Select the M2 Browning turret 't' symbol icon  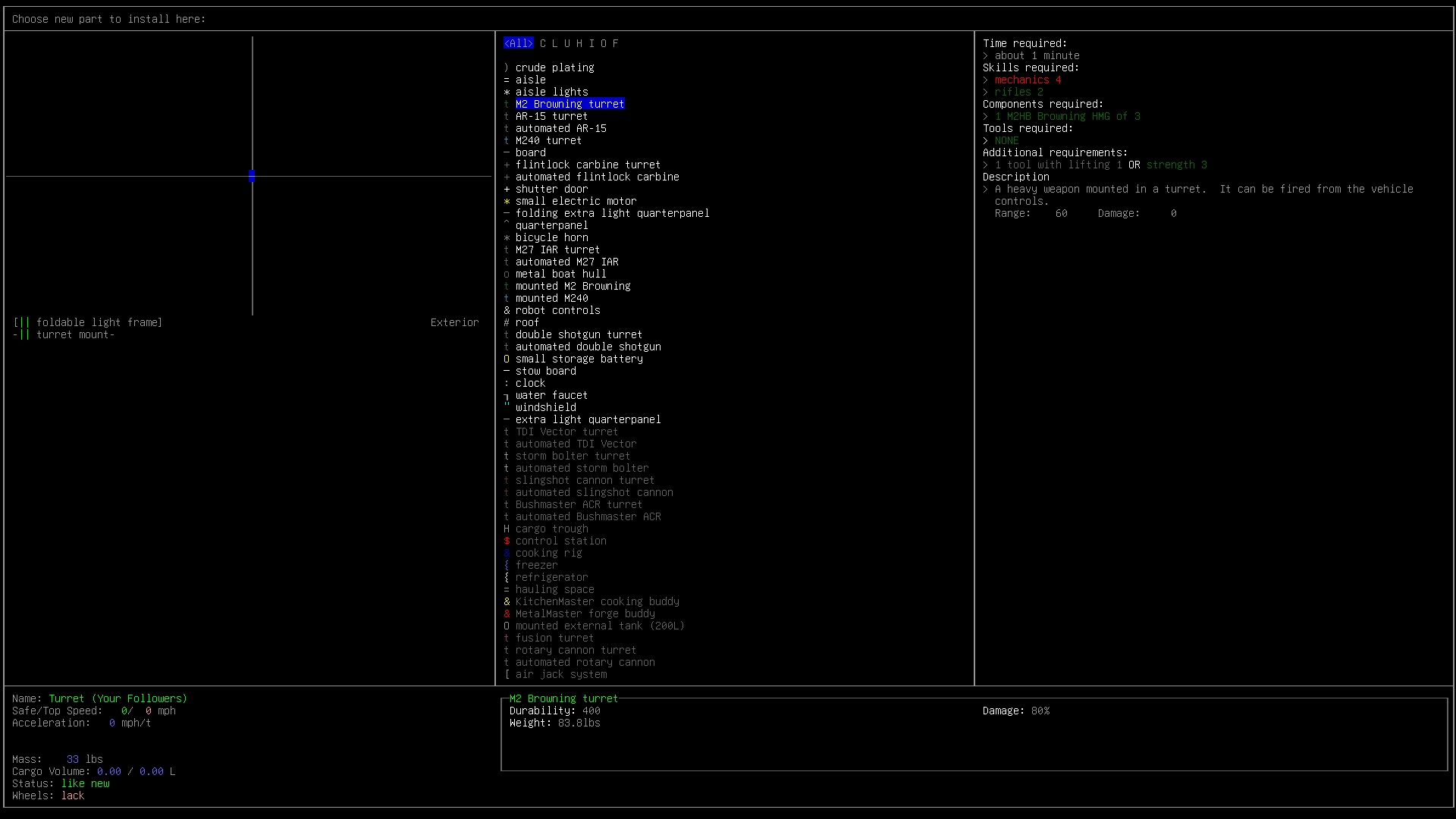507,104
